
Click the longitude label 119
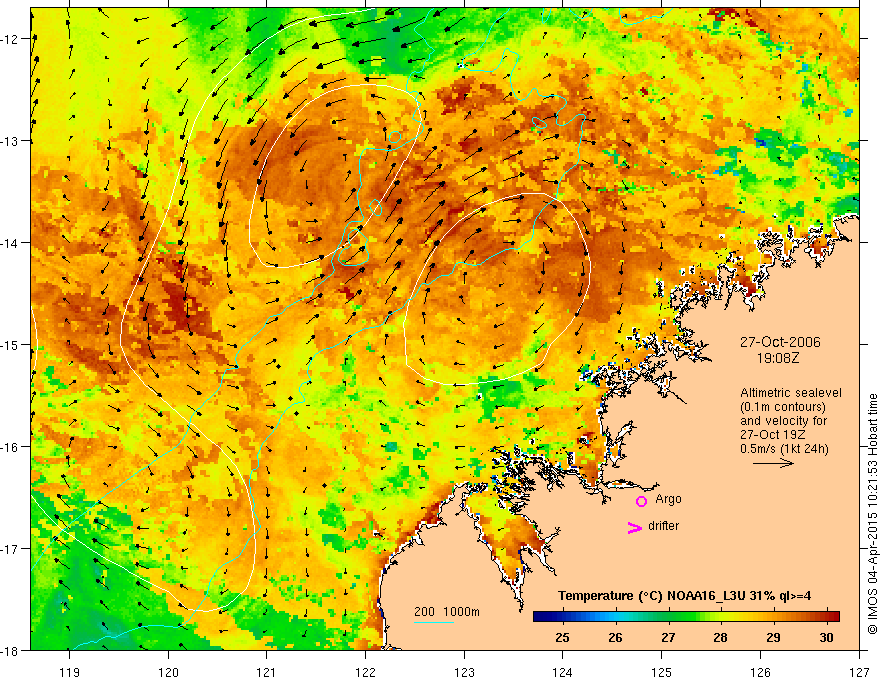tap(69, 672)
